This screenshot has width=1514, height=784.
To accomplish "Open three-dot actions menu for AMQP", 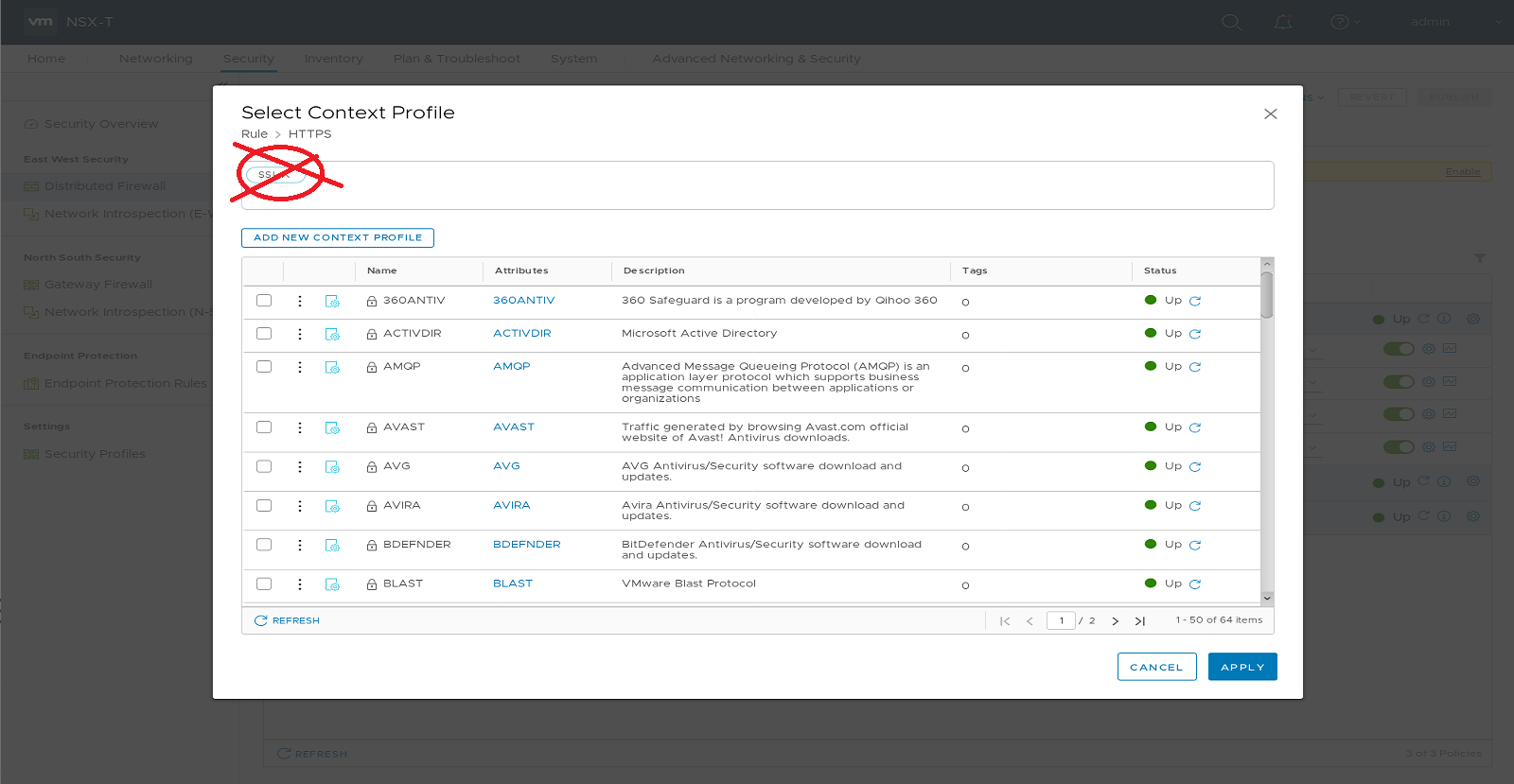I will [x=300, y=367].
